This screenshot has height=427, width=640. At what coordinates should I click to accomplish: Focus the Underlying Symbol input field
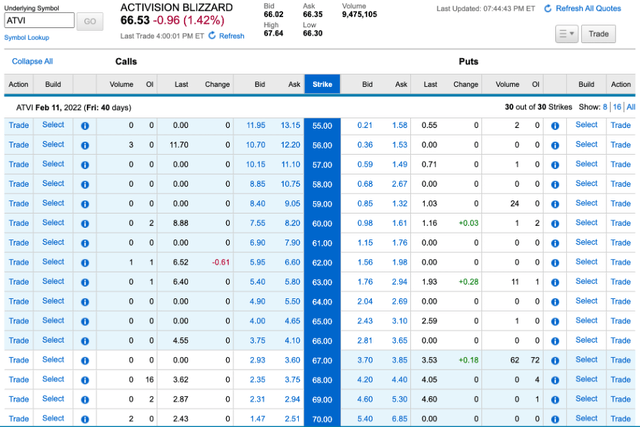(39, 20)
